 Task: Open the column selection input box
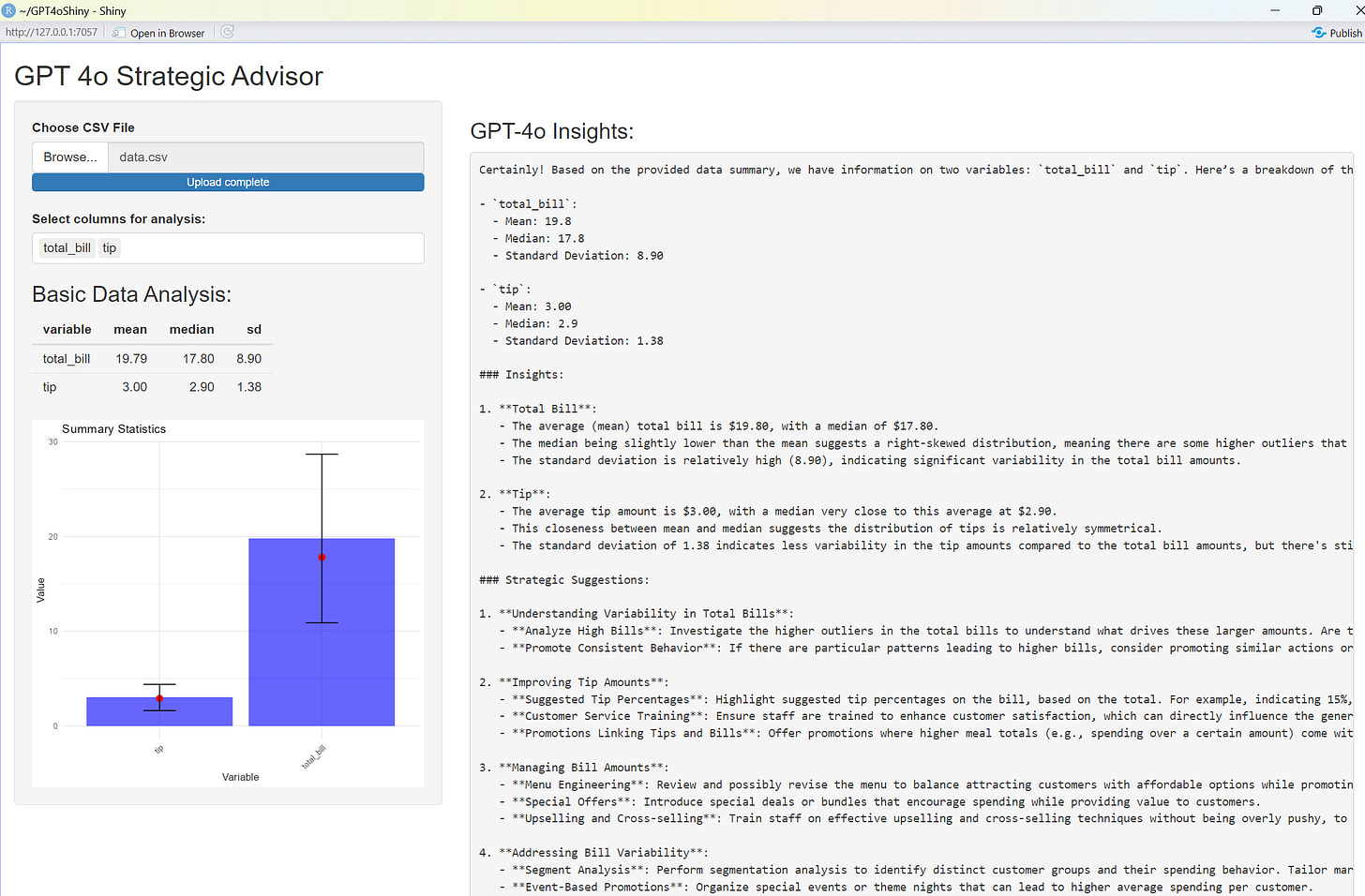point(228,248)
